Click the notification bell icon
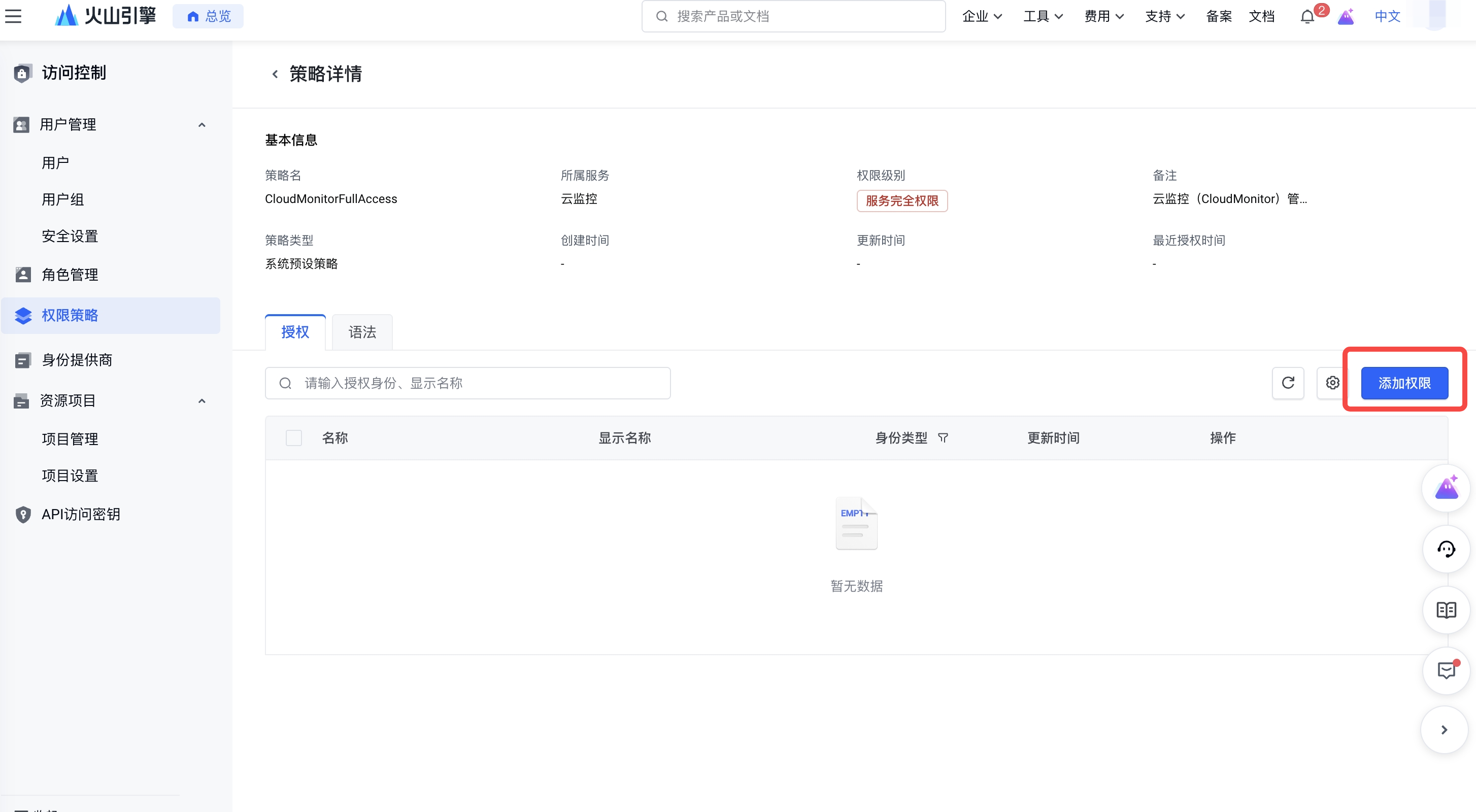Image resolution: width=1476 pixels, height=812 pixels. [x=1307, y=17]
